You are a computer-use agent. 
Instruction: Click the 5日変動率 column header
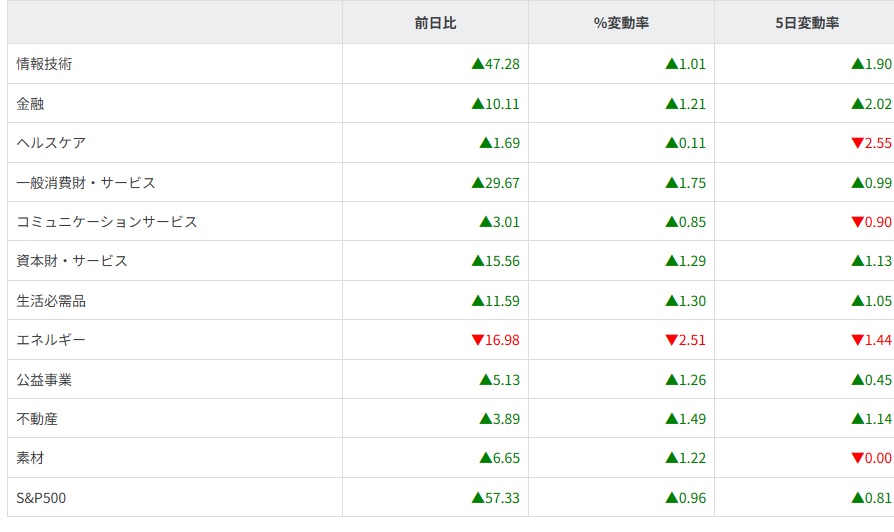coord(806,22)
